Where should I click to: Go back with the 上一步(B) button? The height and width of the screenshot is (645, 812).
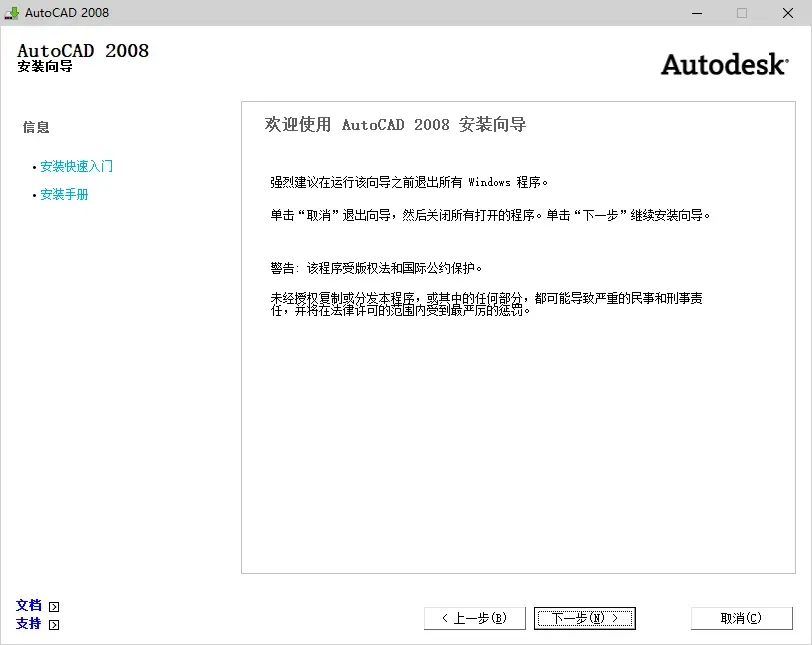(474, 618)
